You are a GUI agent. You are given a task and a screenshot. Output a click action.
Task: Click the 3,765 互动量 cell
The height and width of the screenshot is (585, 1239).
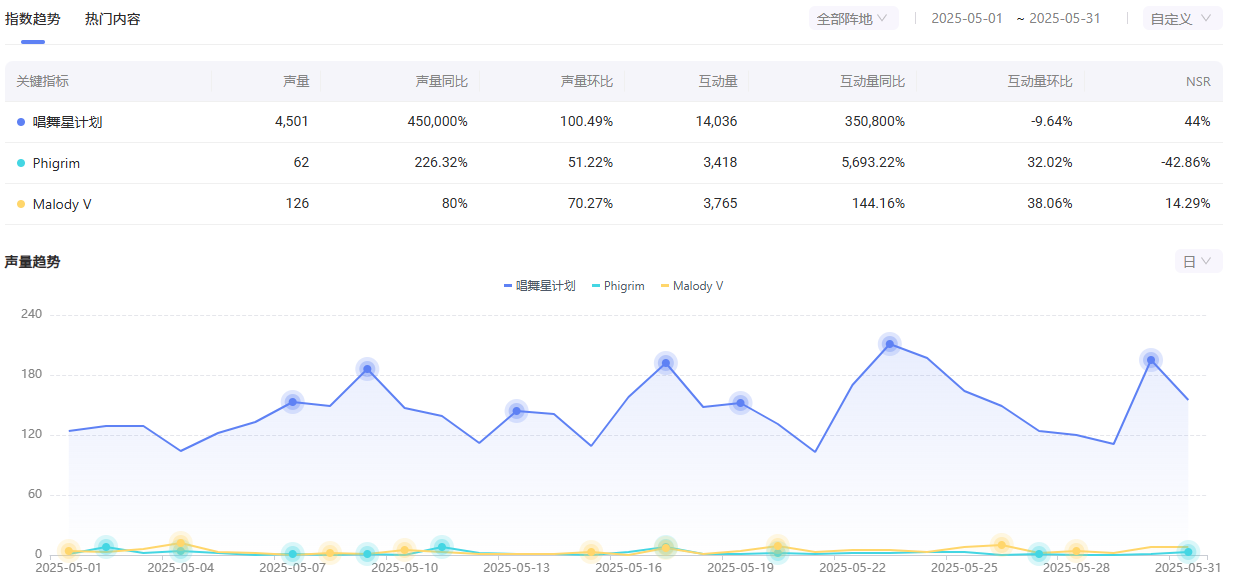pyautogui.click(x=720, y=203)
